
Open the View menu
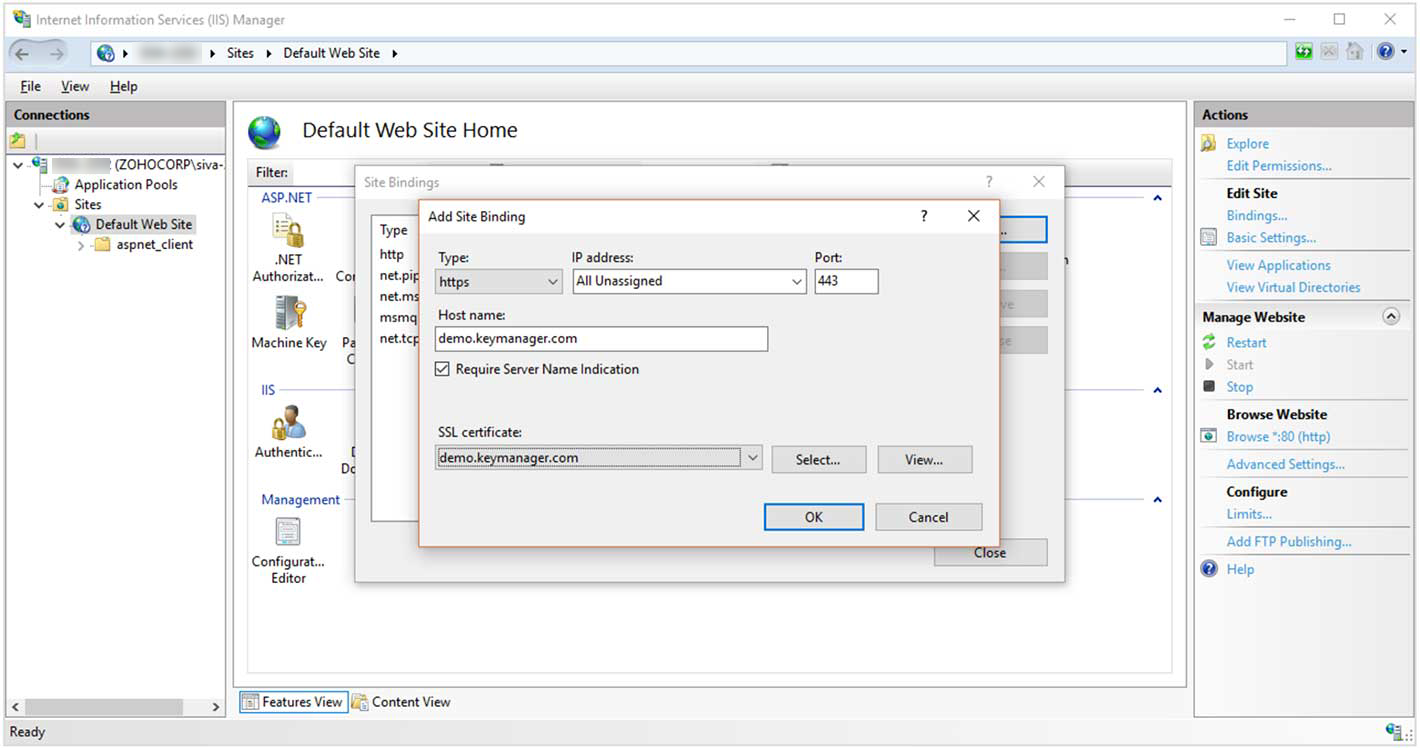(x=75, y=86)
